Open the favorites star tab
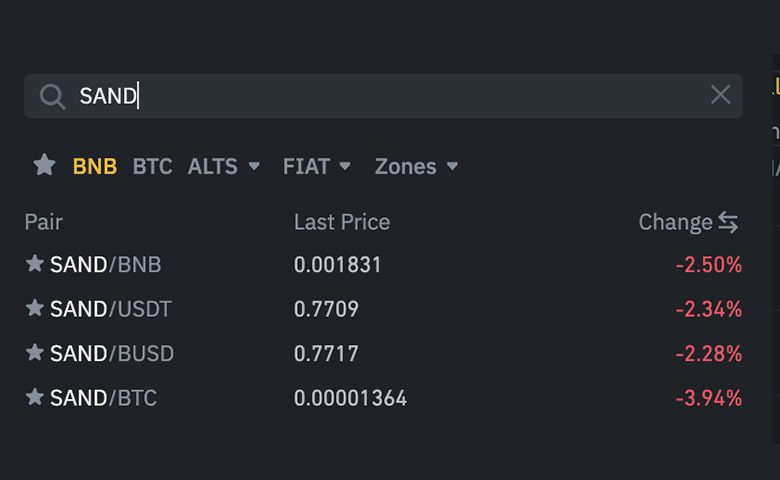Image resolution: width=780 pixels, height=480 pixels. [x=44, y=165]
